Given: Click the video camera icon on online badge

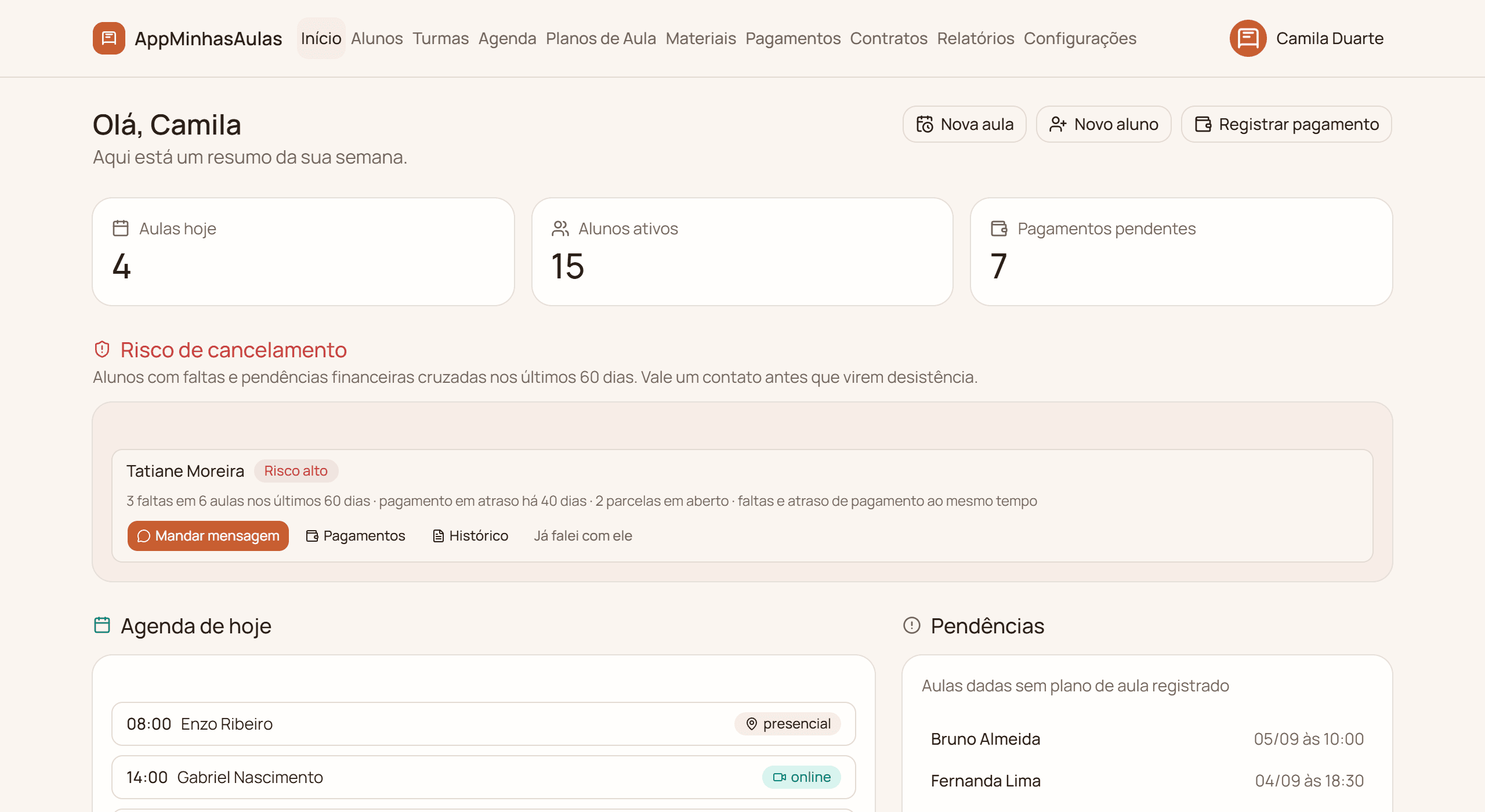Looking at the screenshot, I should coord(780,777).
